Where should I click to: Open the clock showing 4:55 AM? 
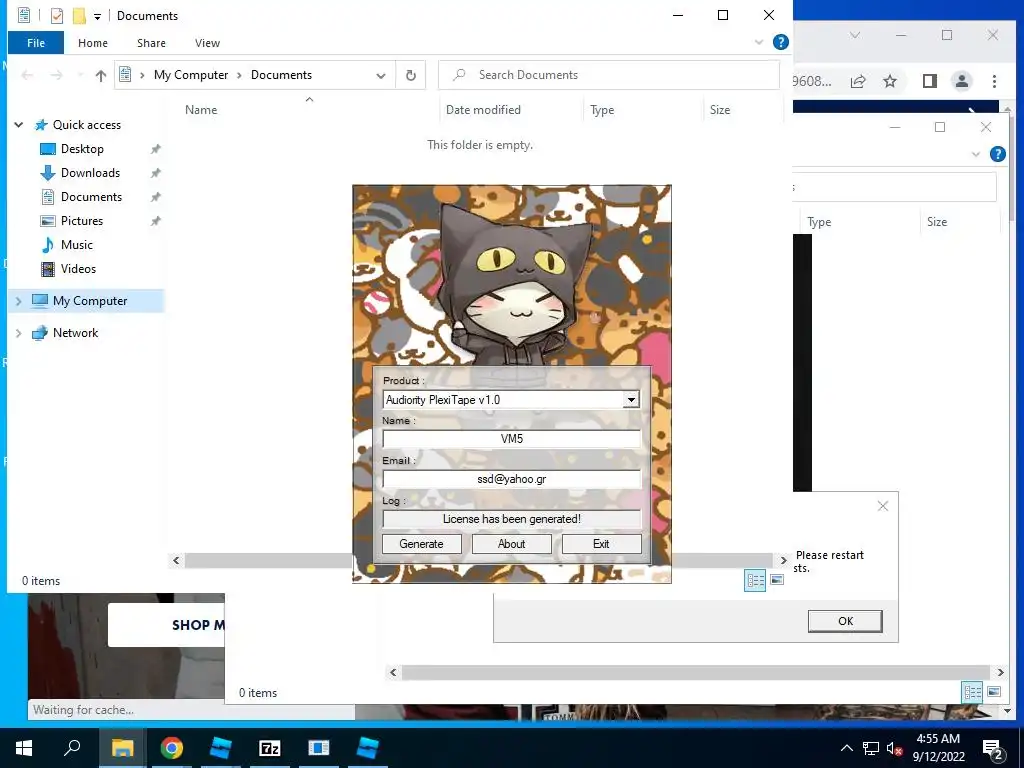[938, 748]
